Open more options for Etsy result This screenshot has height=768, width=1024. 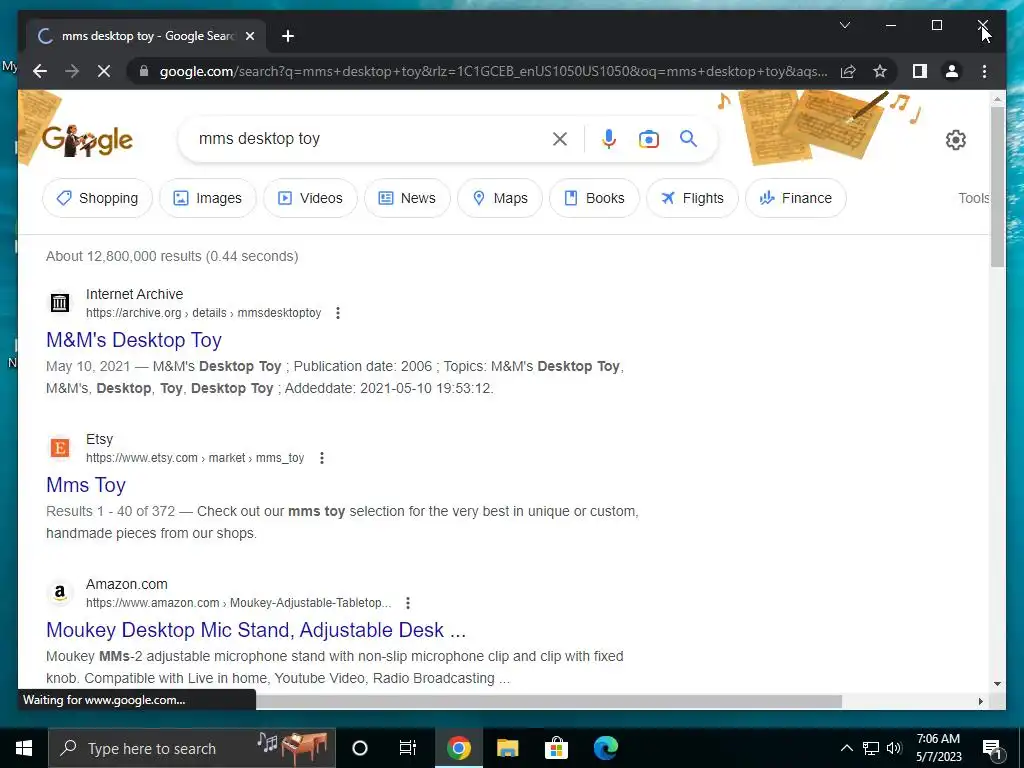click(321, 458)
